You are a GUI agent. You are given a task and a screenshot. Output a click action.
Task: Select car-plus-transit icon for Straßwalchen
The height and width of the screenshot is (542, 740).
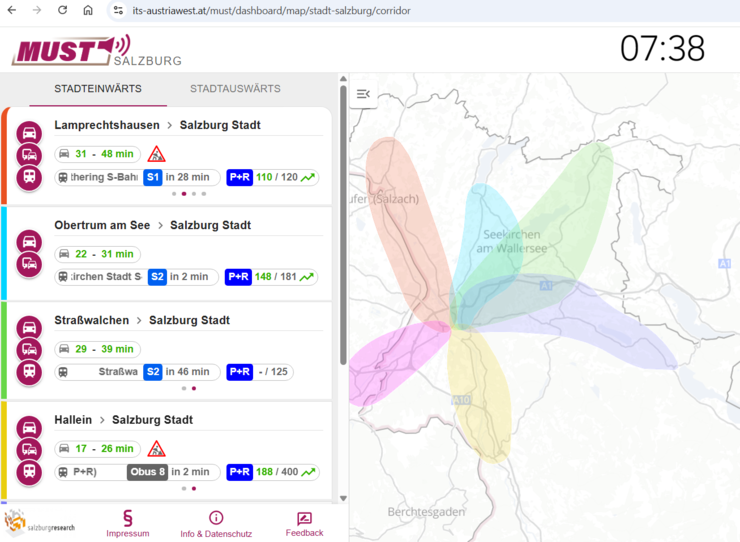[29, 350]
